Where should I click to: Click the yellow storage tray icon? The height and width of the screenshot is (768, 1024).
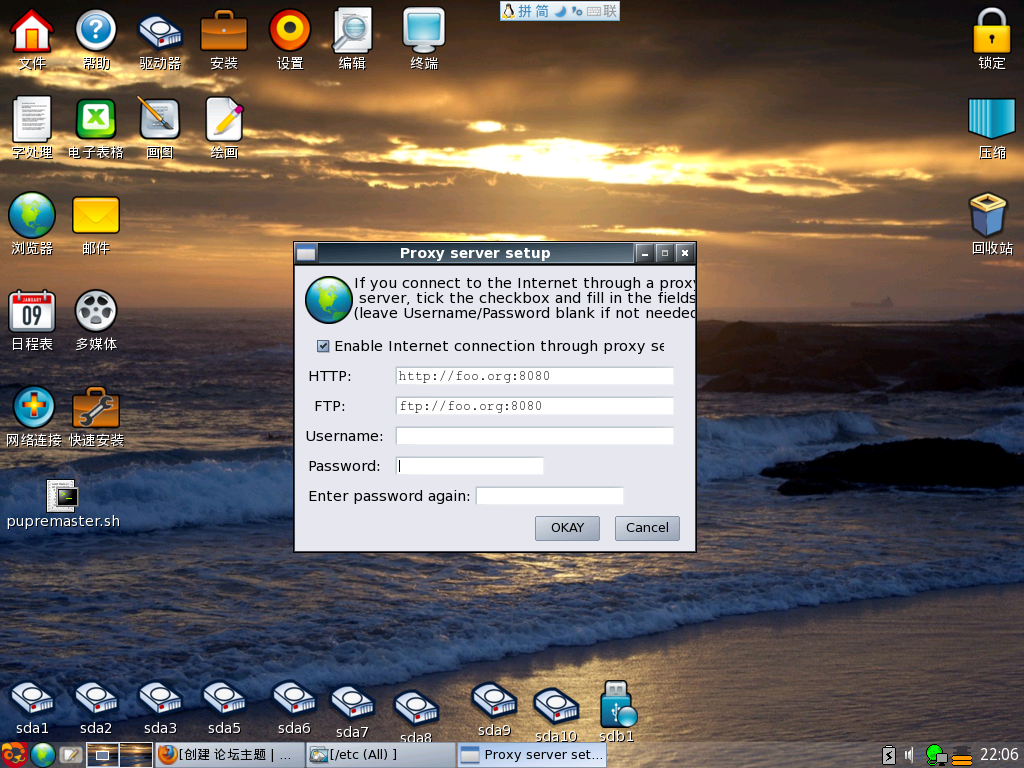click(x=962, y=756)
